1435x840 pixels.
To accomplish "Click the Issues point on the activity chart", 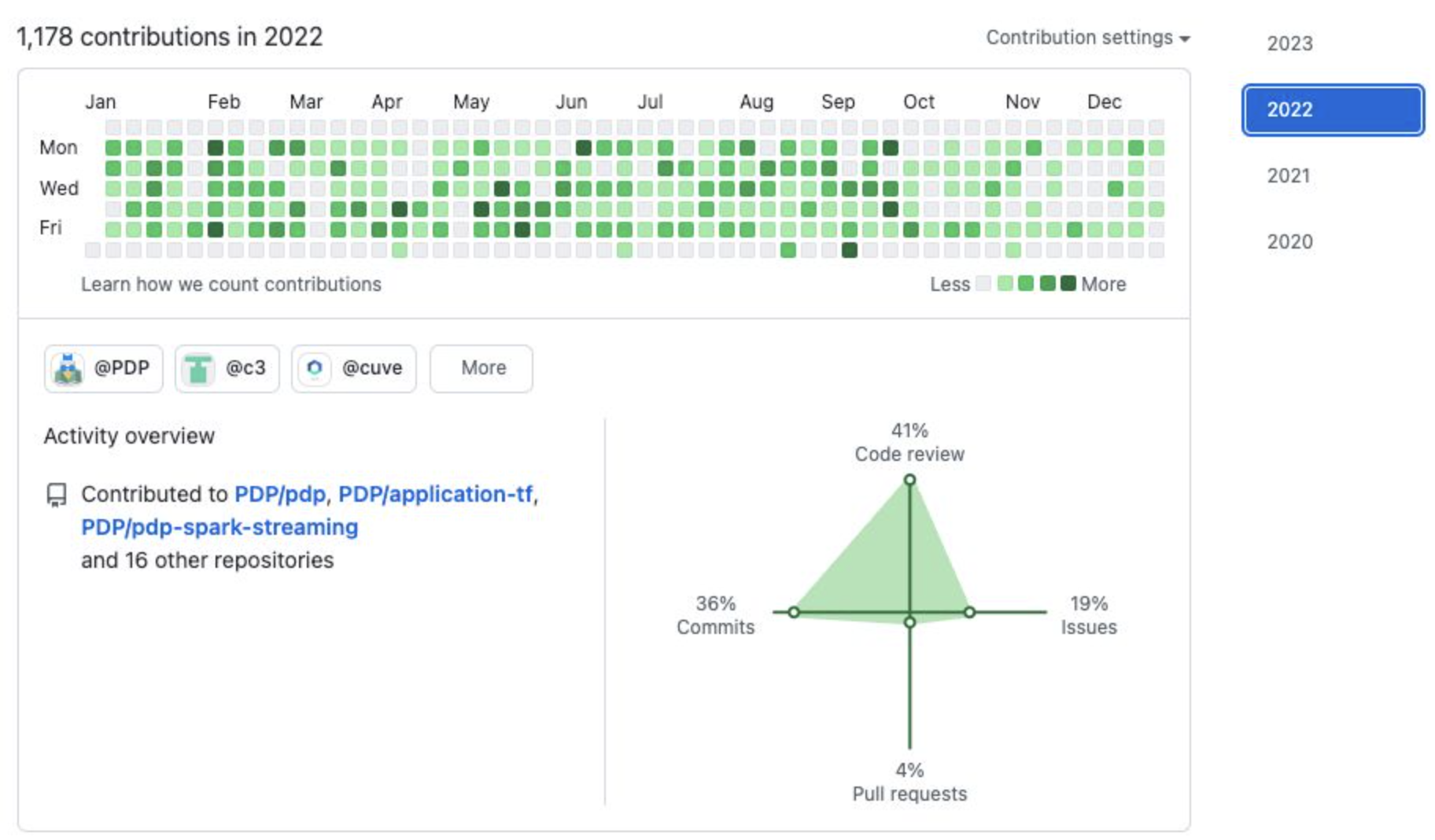I will click(969, 612).
